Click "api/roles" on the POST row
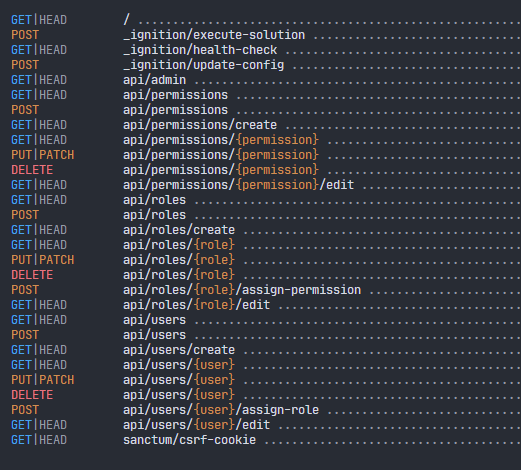The width and height of the screenshot is (521, 470). [154, 215]
